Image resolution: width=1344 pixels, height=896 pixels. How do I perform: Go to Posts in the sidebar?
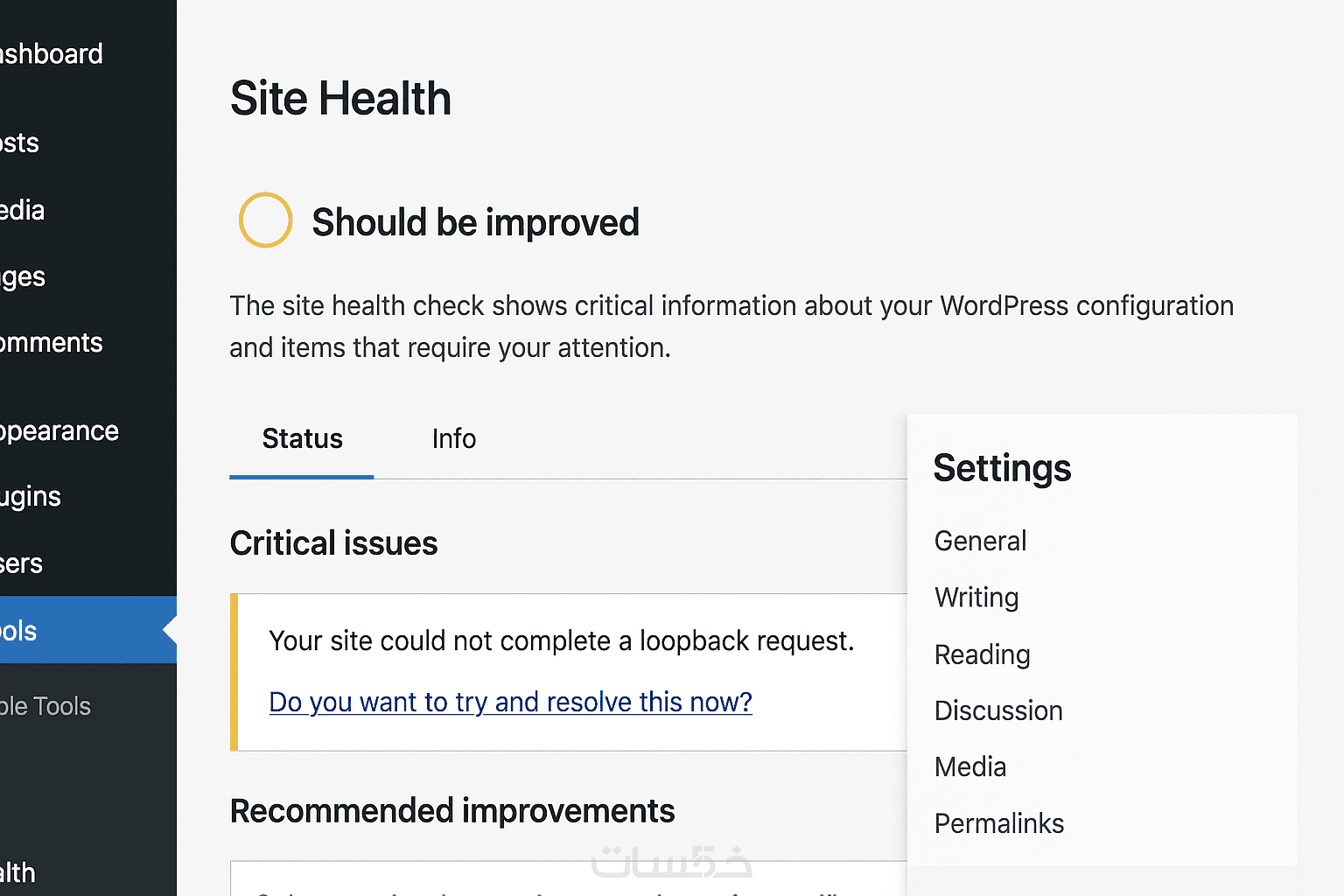[20, 143]
